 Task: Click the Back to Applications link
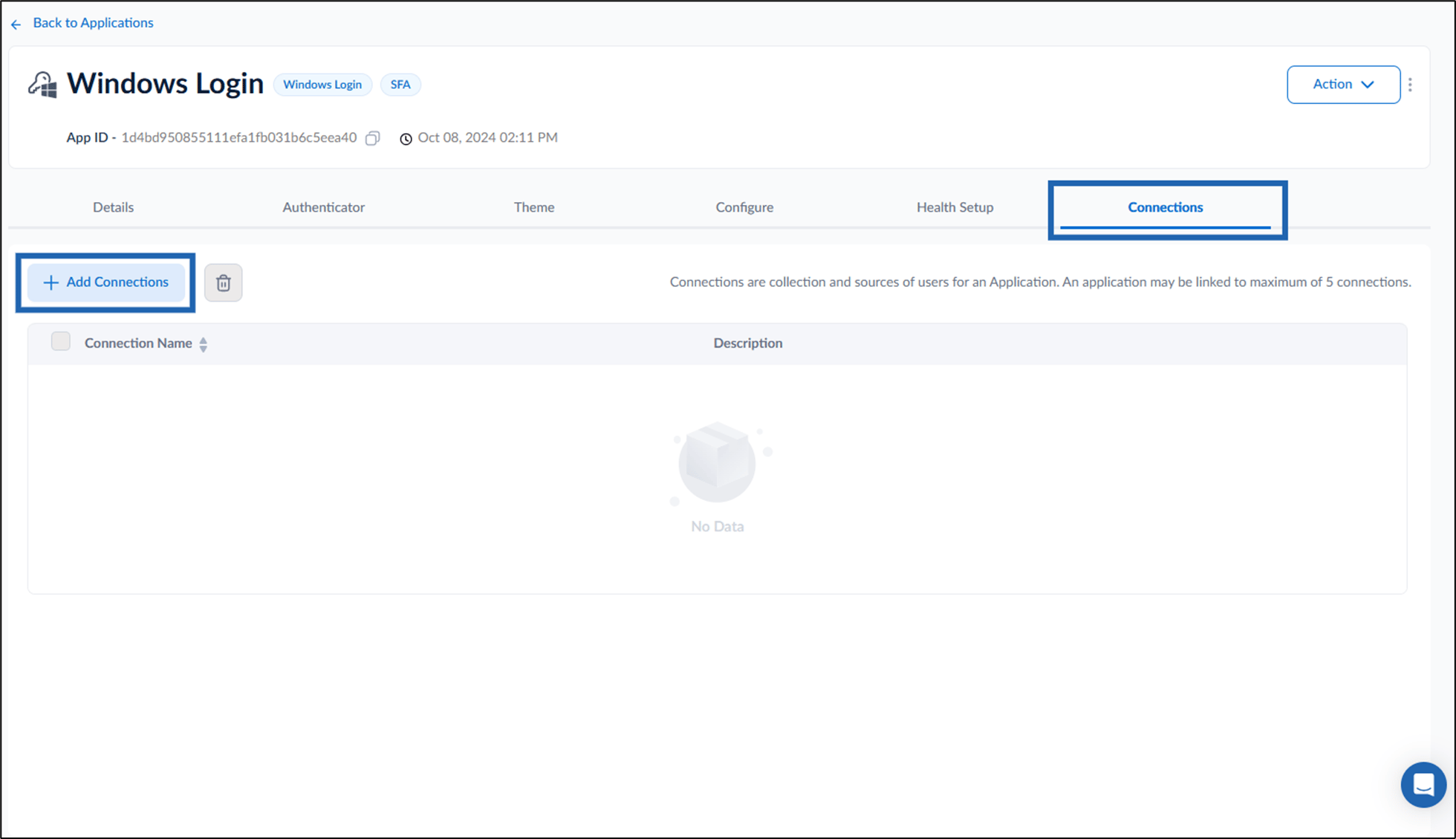pos(93,23)
